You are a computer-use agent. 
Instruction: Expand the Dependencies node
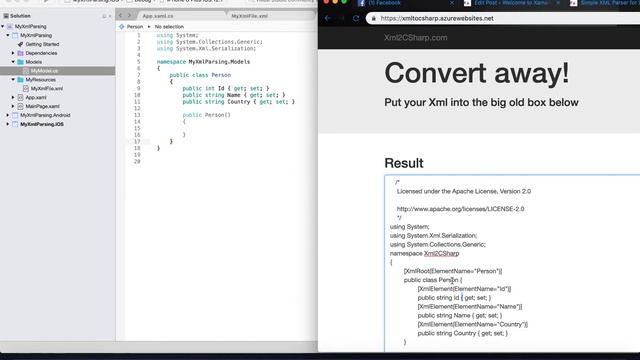pyautogui.click(x=13, y=53)
